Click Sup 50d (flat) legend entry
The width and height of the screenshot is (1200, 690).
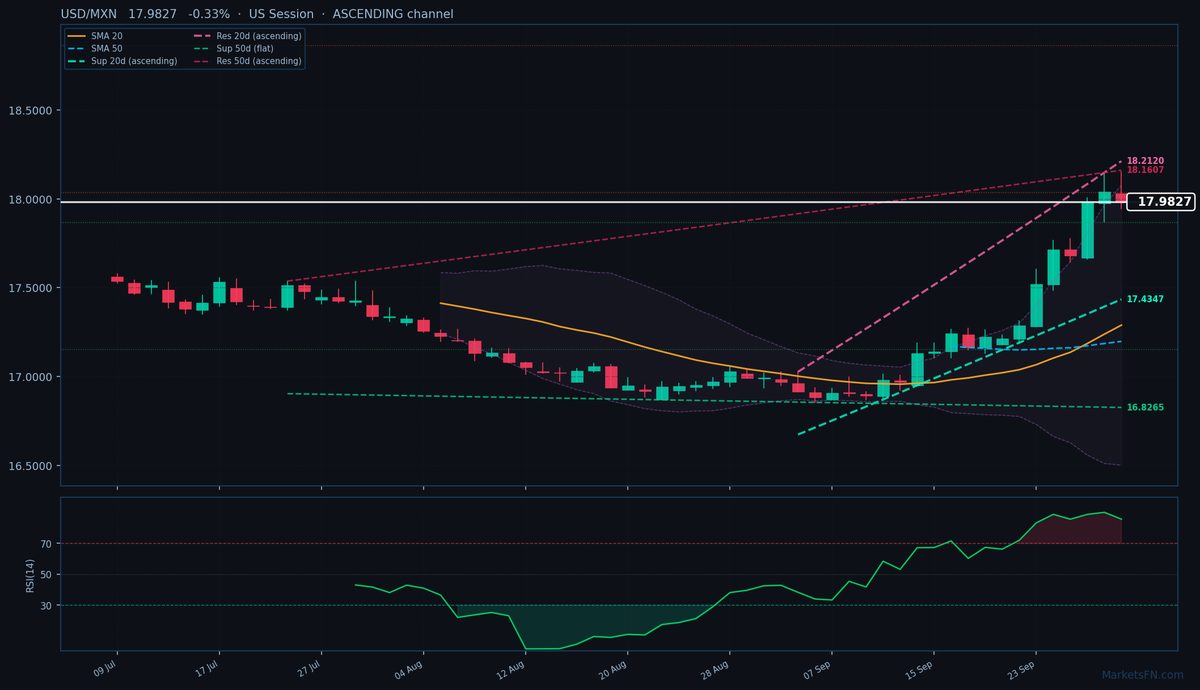coord(233,48)
